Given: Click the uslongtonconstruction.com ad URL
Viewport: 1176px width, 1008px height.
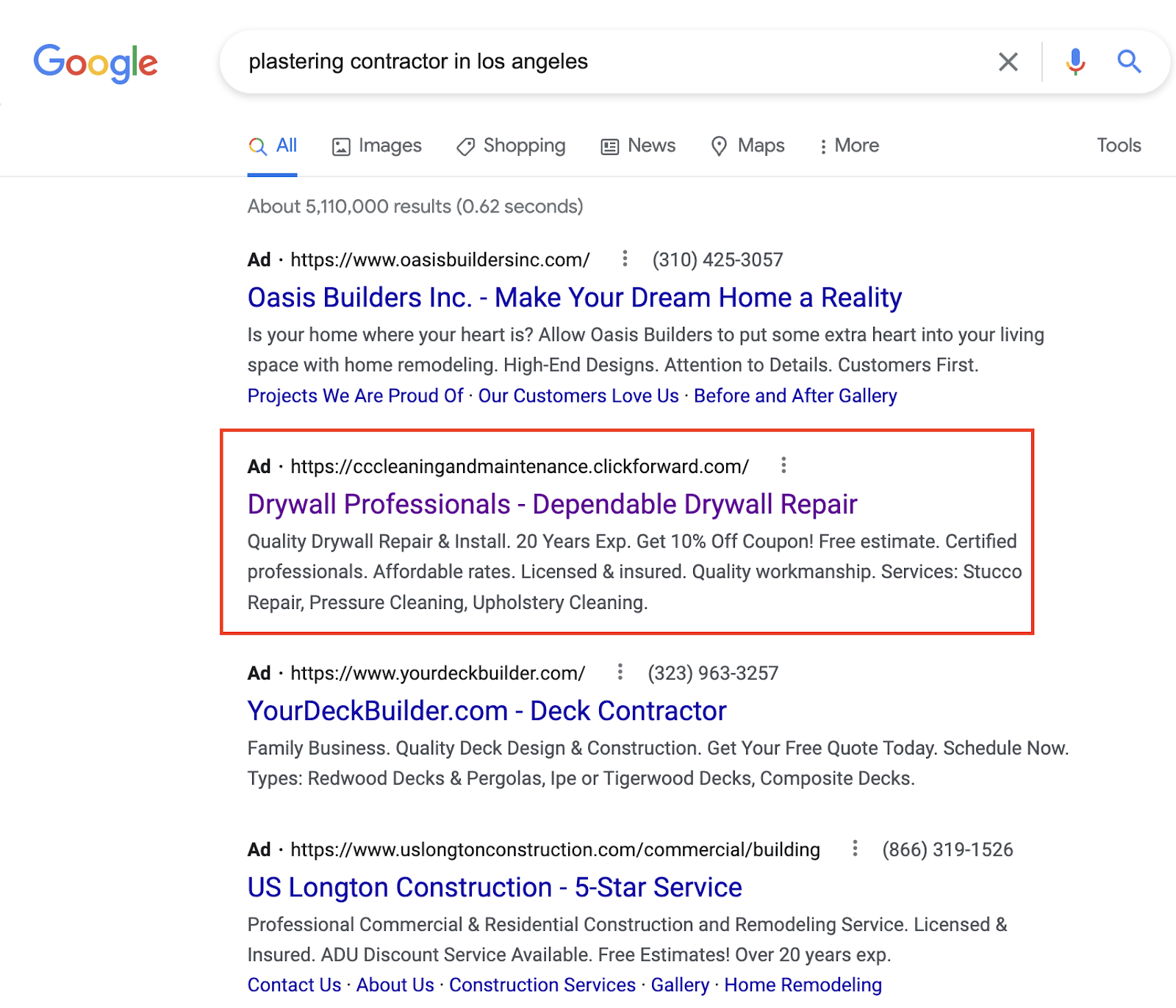Looking at the screenshot, I should (x=556, y=850).
